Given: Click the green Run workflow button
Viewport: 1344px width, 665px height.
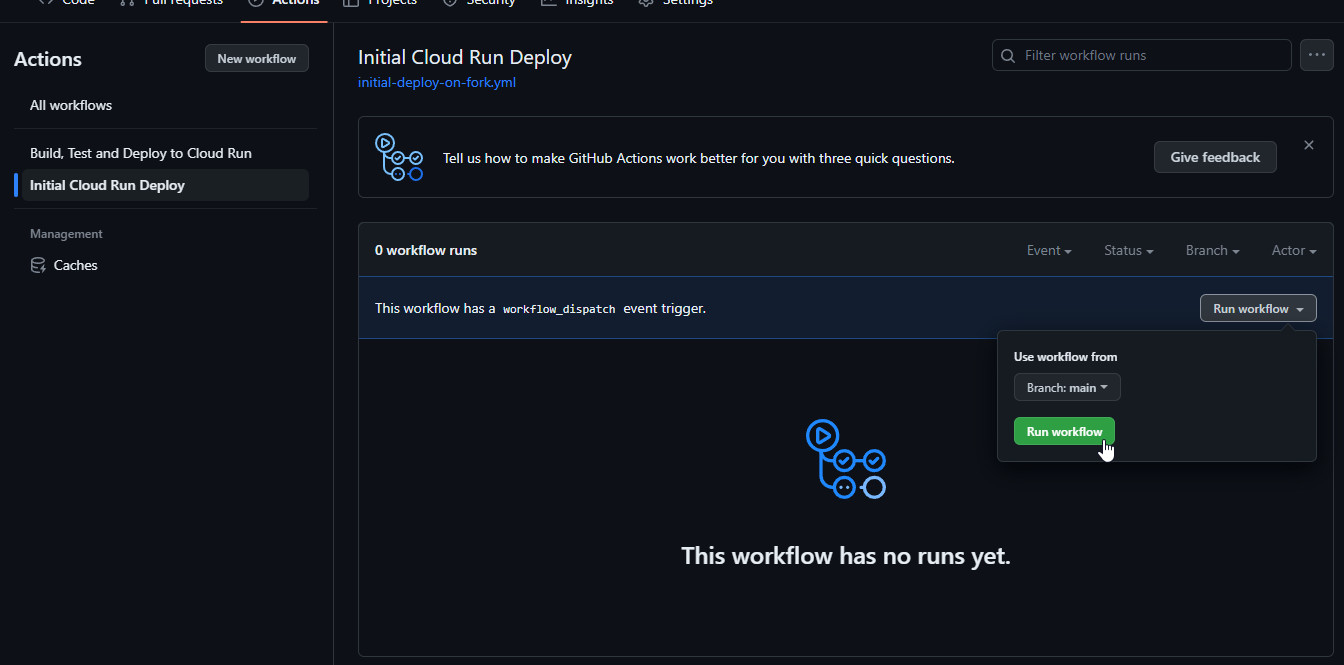Looking at the screenshot, I should (x=1064, y=431).
